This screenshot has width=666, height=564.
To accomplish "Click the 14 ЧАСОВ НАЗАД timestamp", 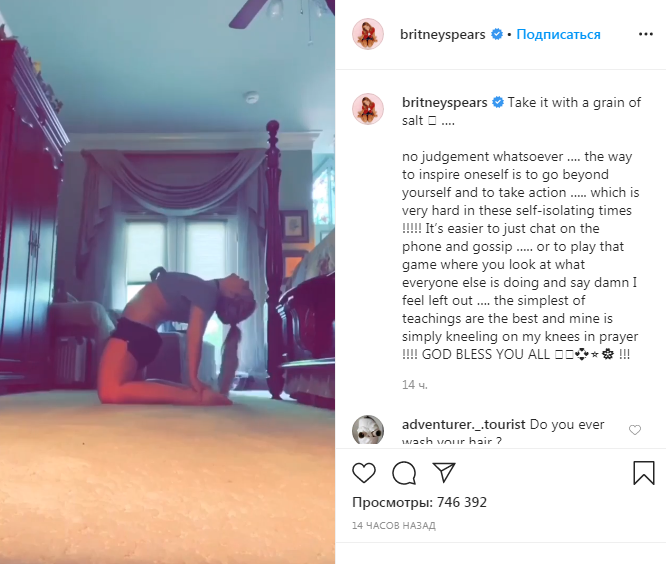I will click(394, 525).
